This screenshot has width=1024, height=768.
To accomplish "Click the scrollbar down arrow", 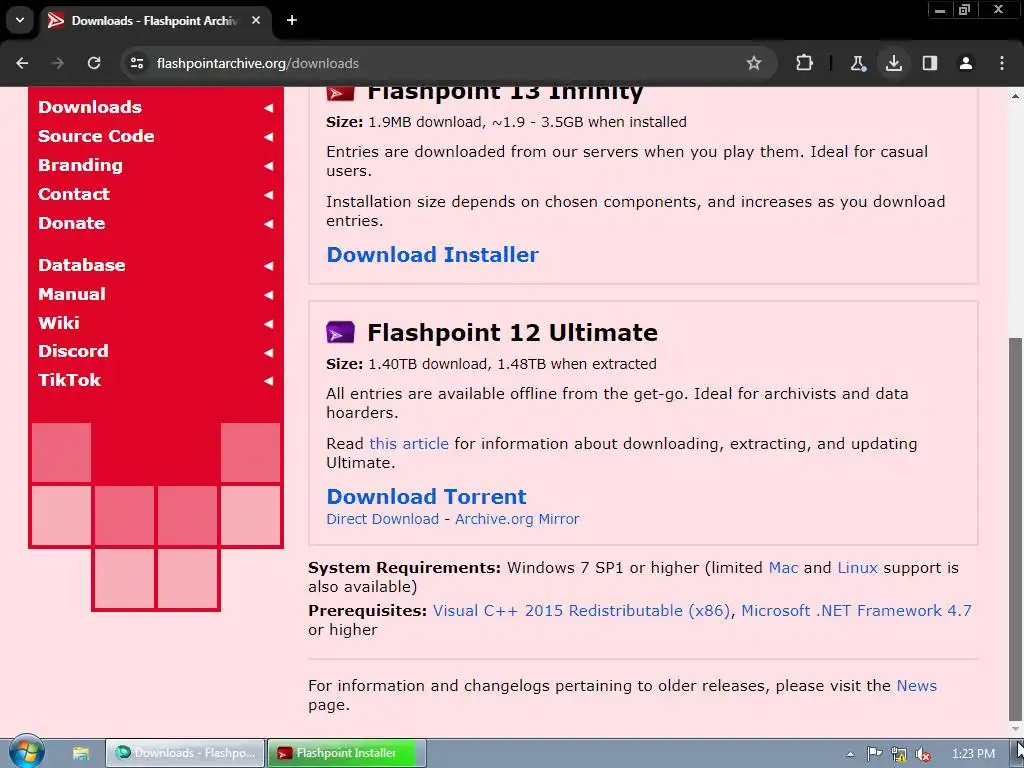I will (1016, 728).
